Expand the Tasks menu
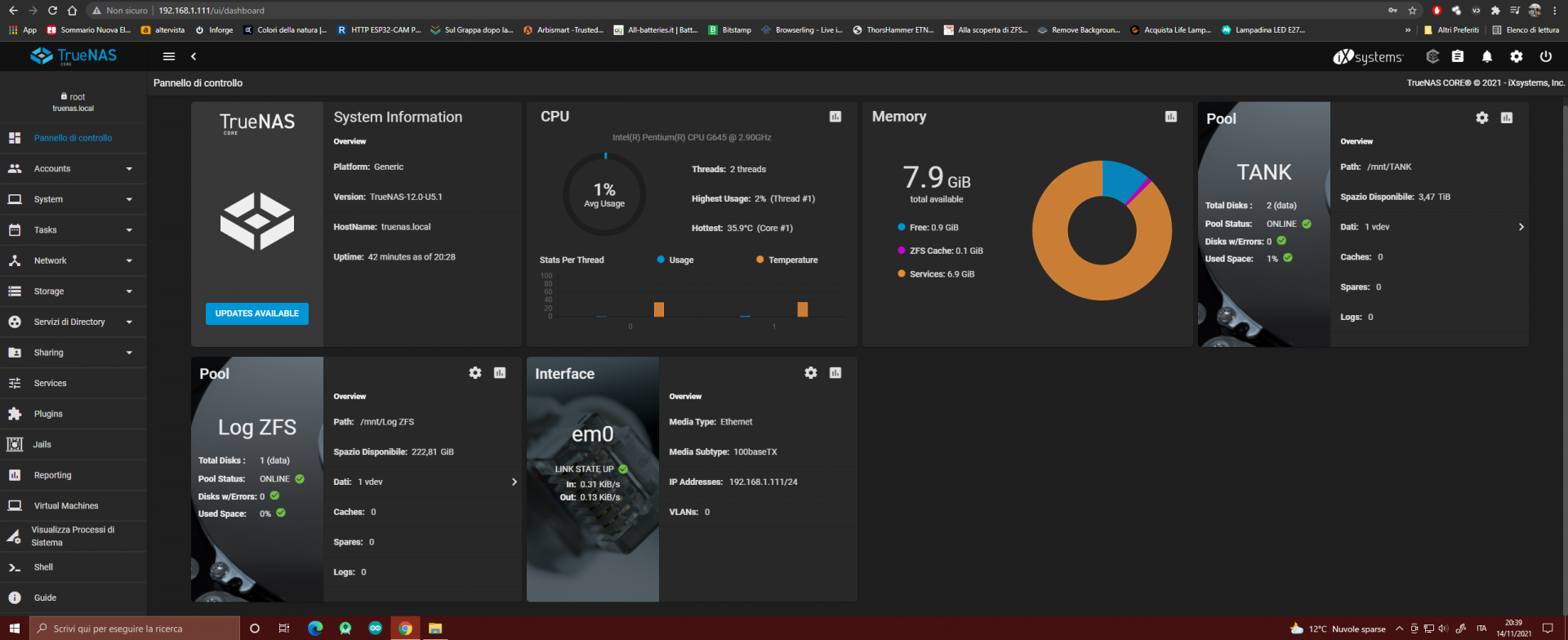 73,230
